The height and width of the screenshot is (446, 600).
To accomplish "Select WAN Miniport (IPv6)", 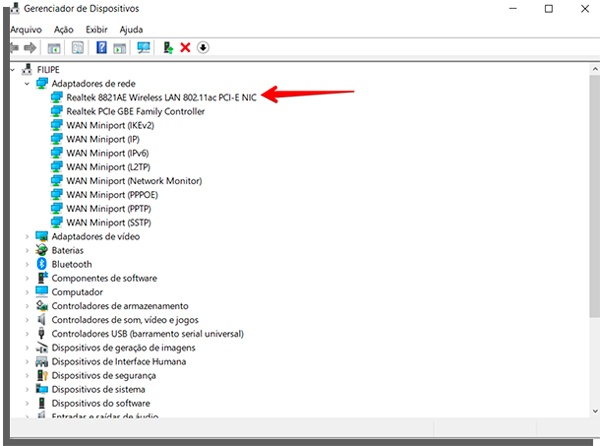I will point(108,153).
